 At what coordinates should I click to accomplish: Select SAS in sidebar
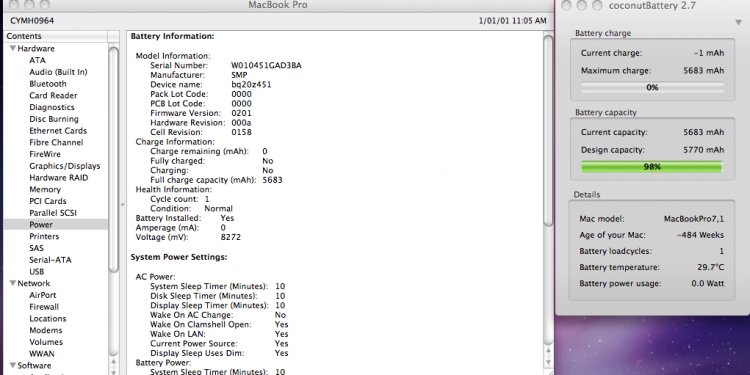point(36,248)
